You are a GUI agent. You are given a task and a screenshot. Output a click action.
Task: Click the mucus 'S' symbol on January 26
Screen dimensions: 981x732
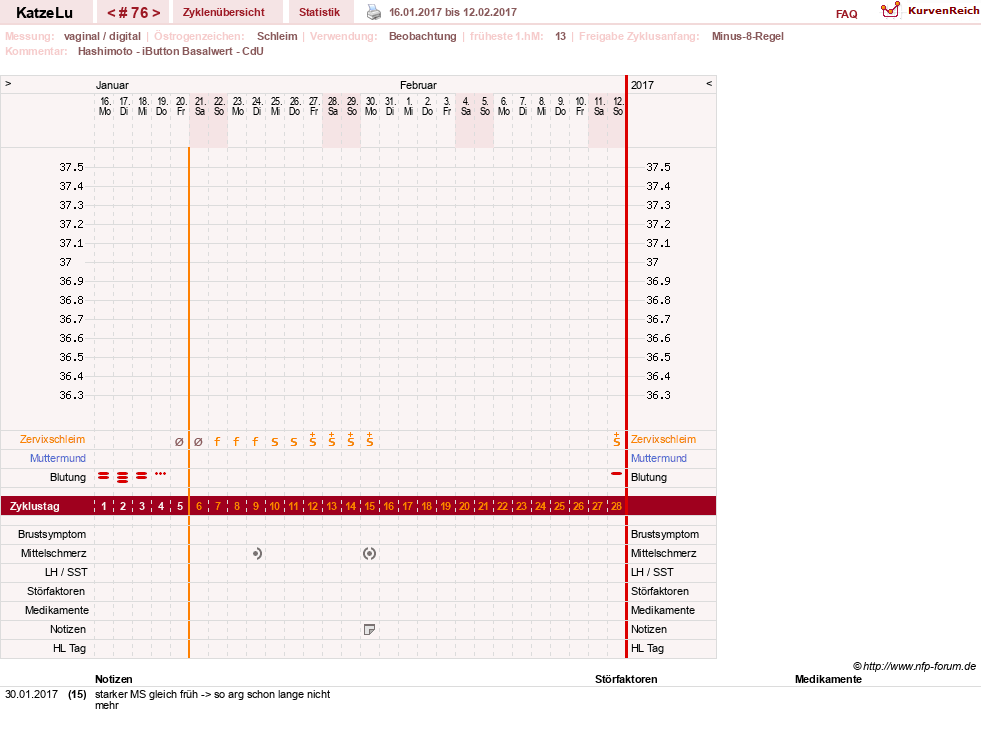(293, 442)
